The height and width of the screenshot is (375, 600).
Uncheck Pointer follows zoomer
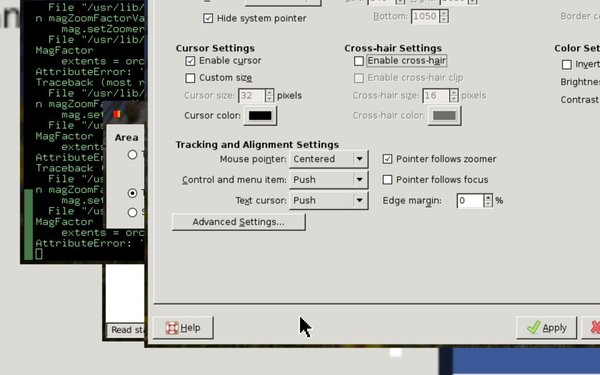(387, 159)
